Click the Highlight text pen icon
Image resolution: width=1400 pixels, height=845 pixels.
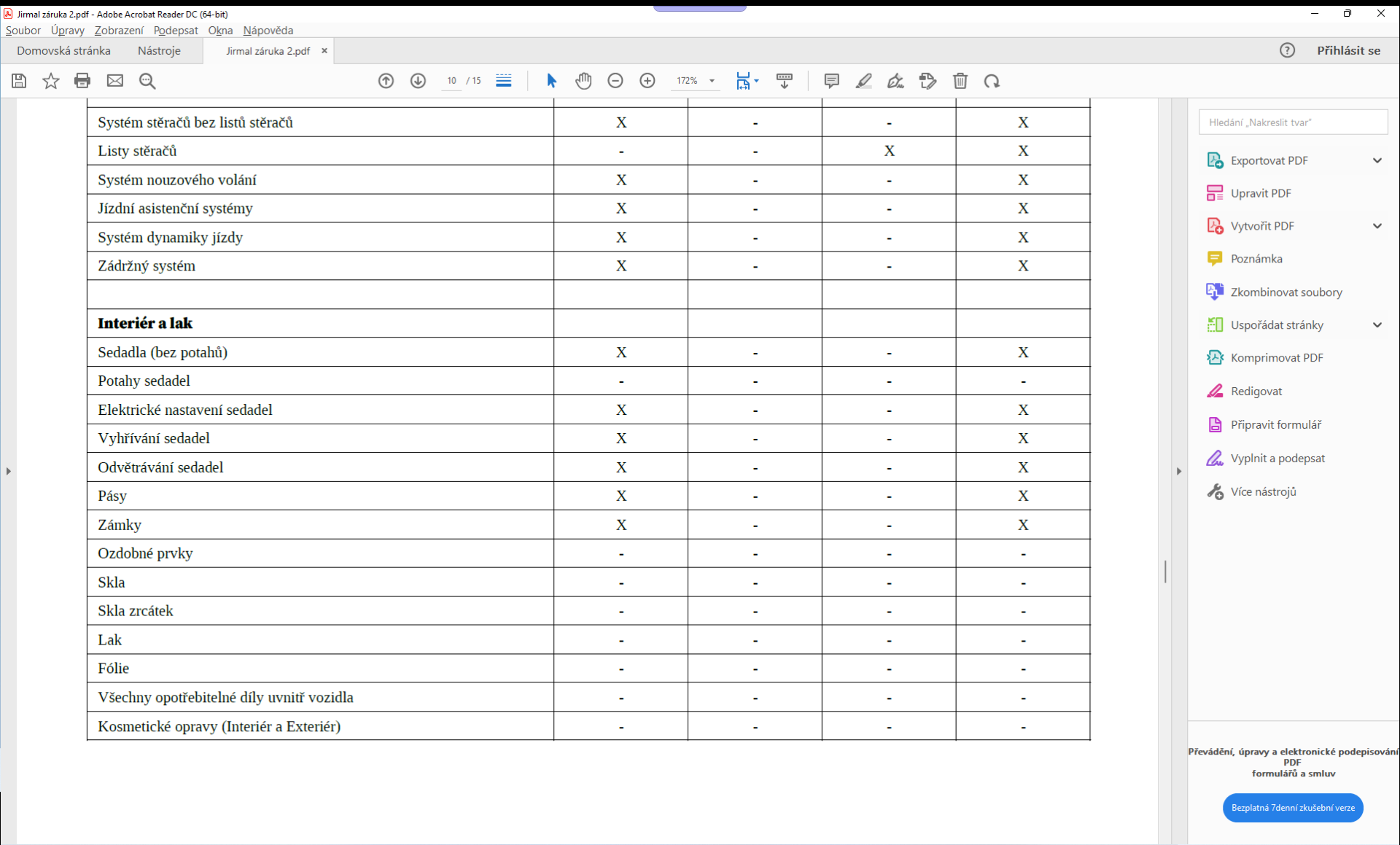[x=863, y=81]
